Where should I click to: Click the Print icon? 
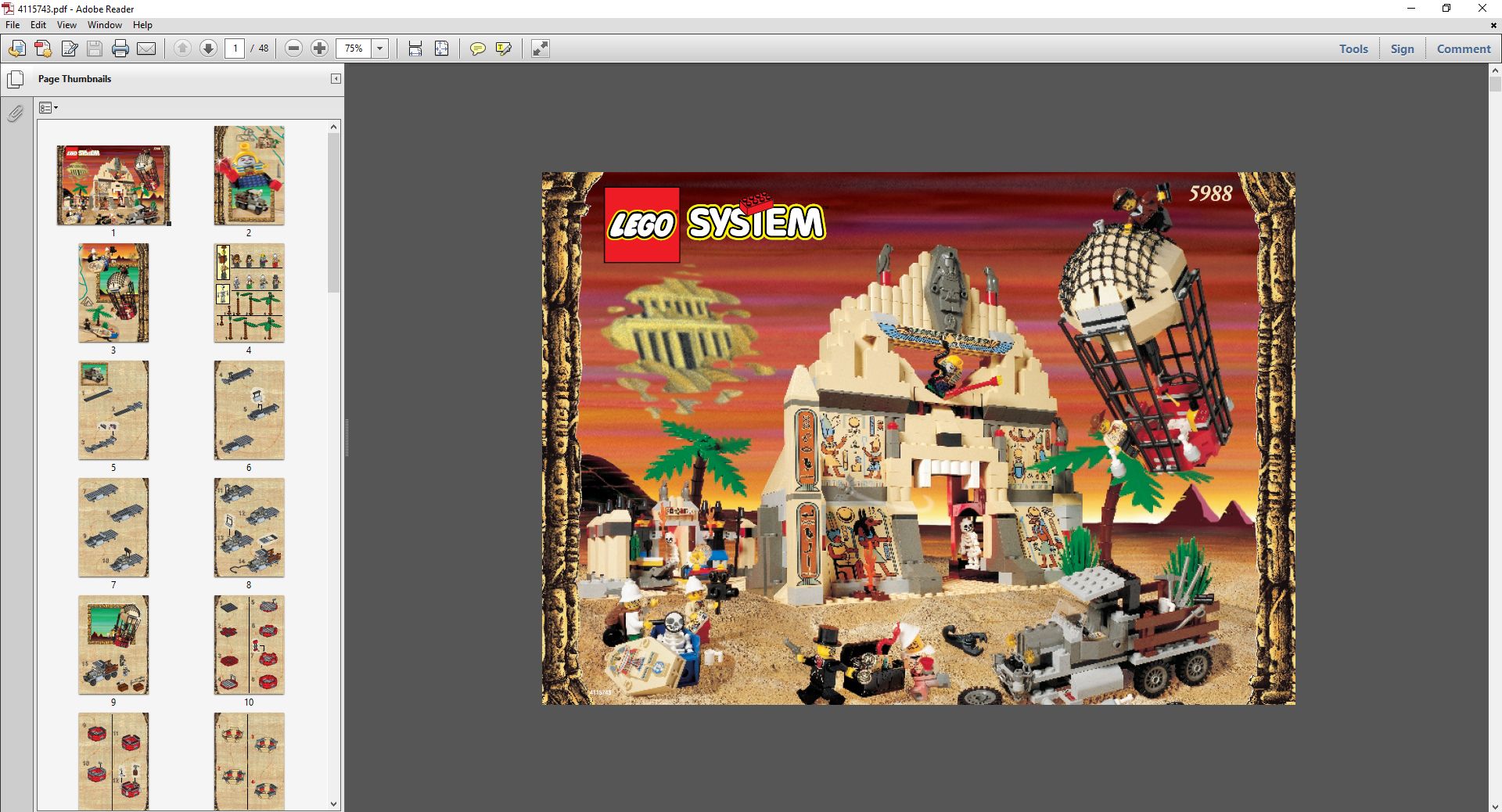(120, 49)
